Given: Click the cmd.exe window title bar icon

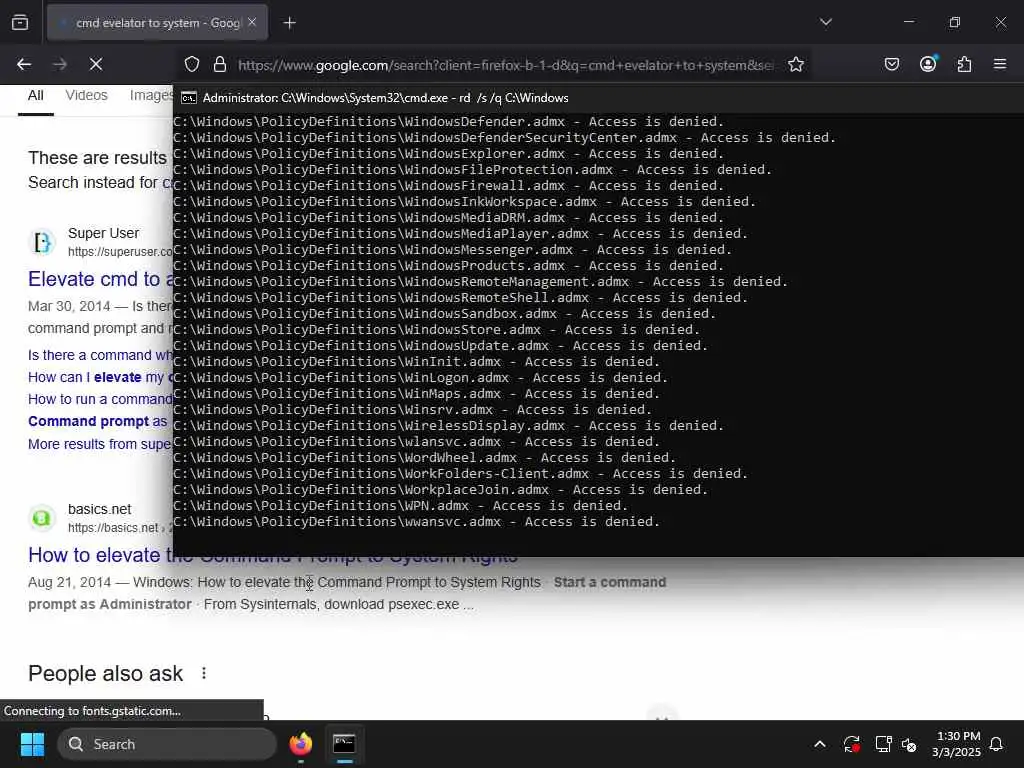Looking at the screenshot, I should 189,98.
